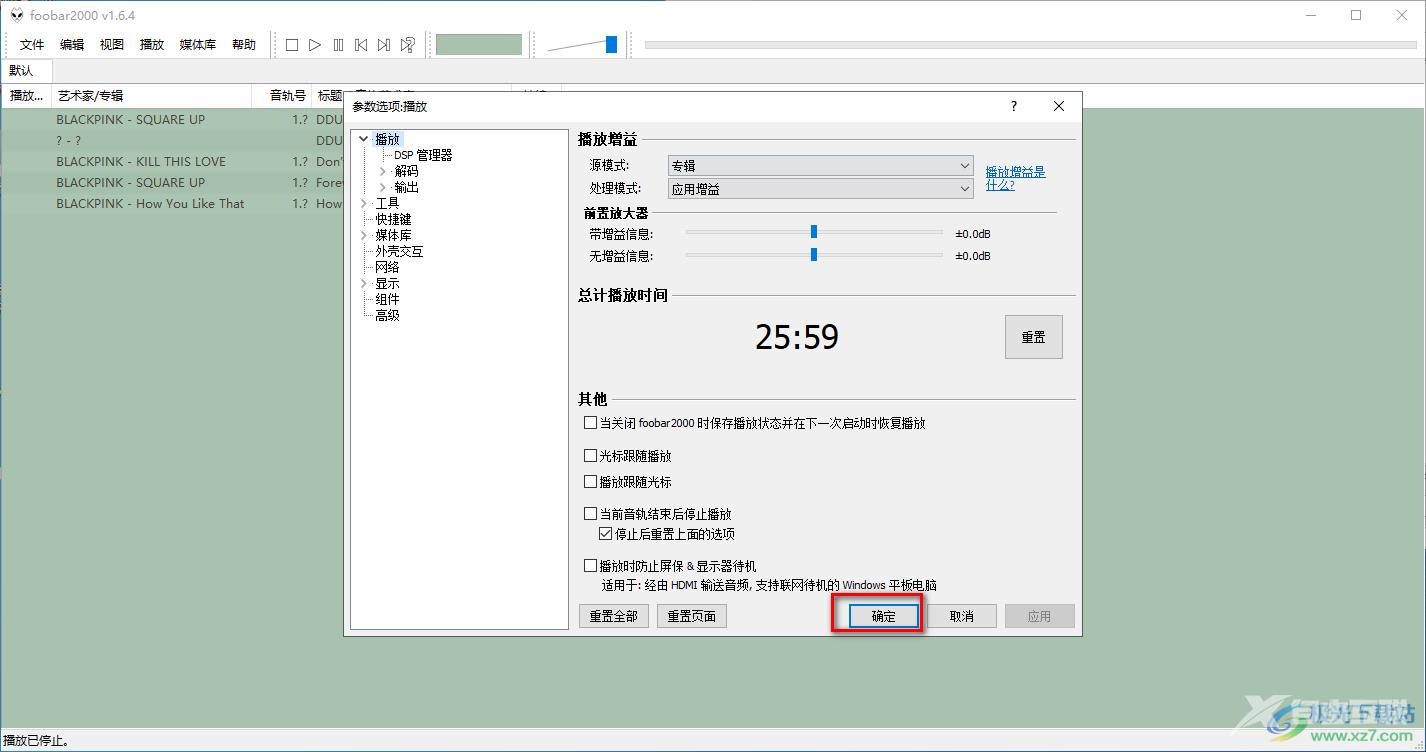Click the 带增益信息 preamp slider handle
1426x752 pixels.
click(x=814, y=232)
